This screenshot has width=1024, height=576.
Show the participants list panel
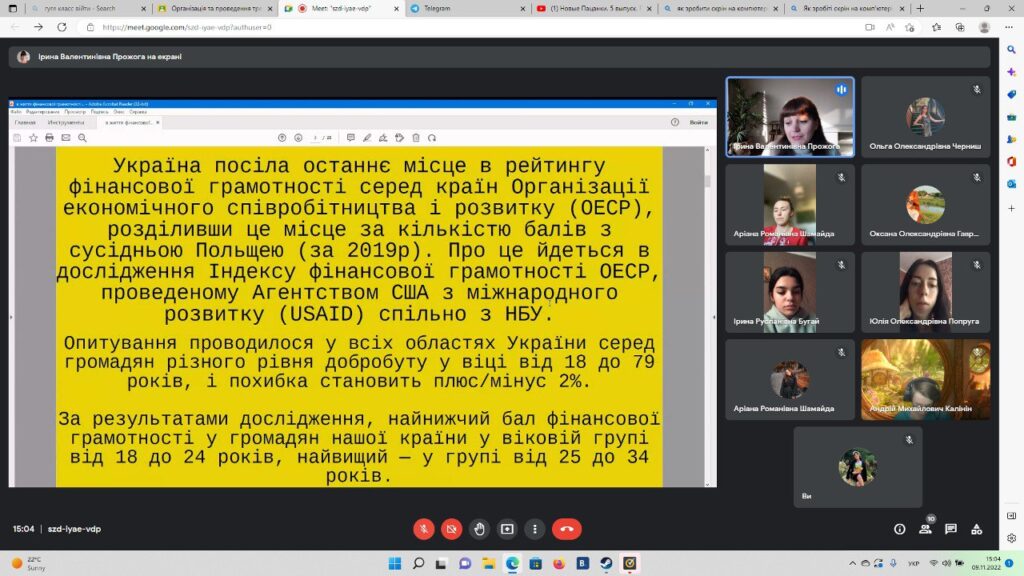925,529
